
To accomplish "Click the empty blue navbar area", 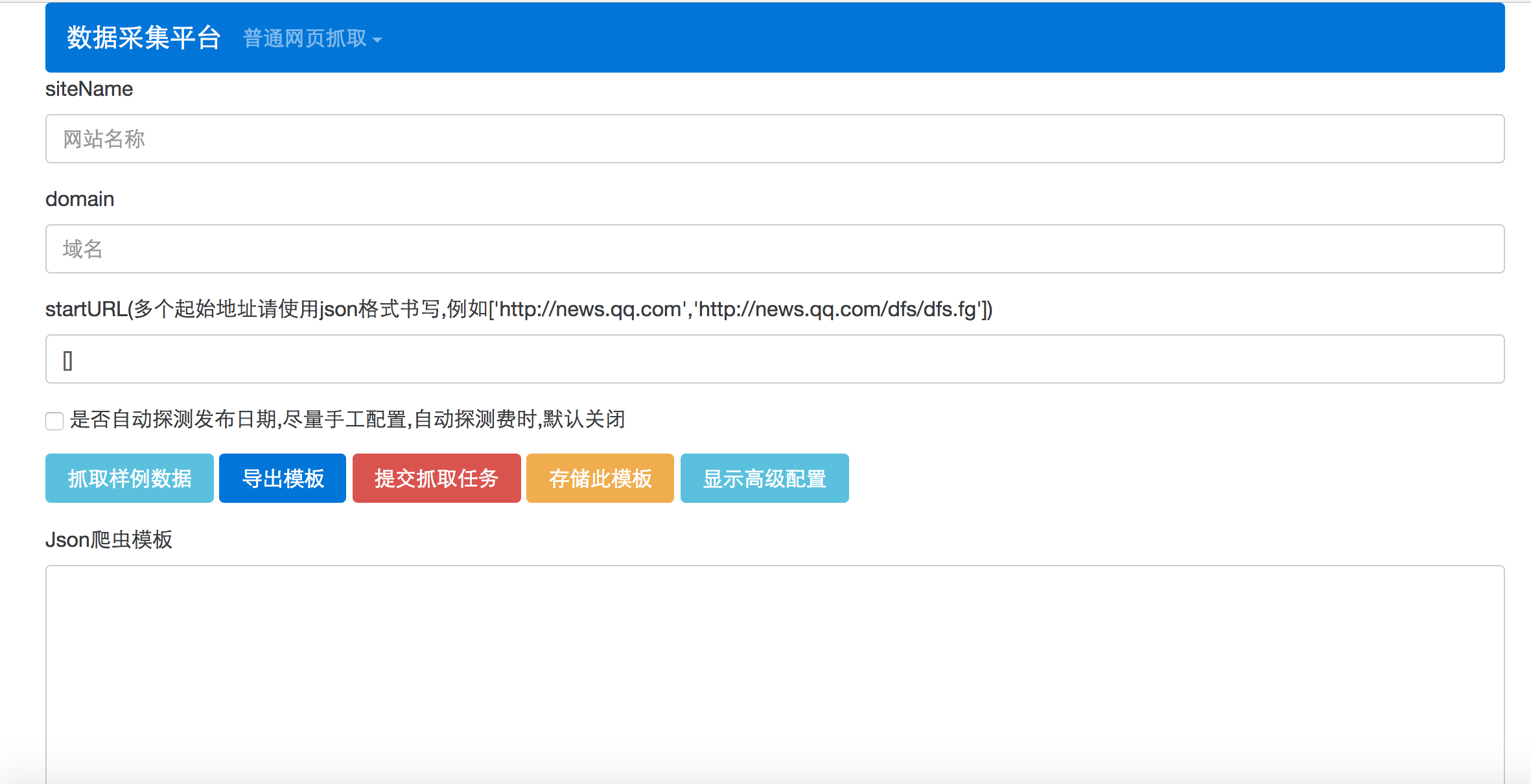I will tap(907, 38).
